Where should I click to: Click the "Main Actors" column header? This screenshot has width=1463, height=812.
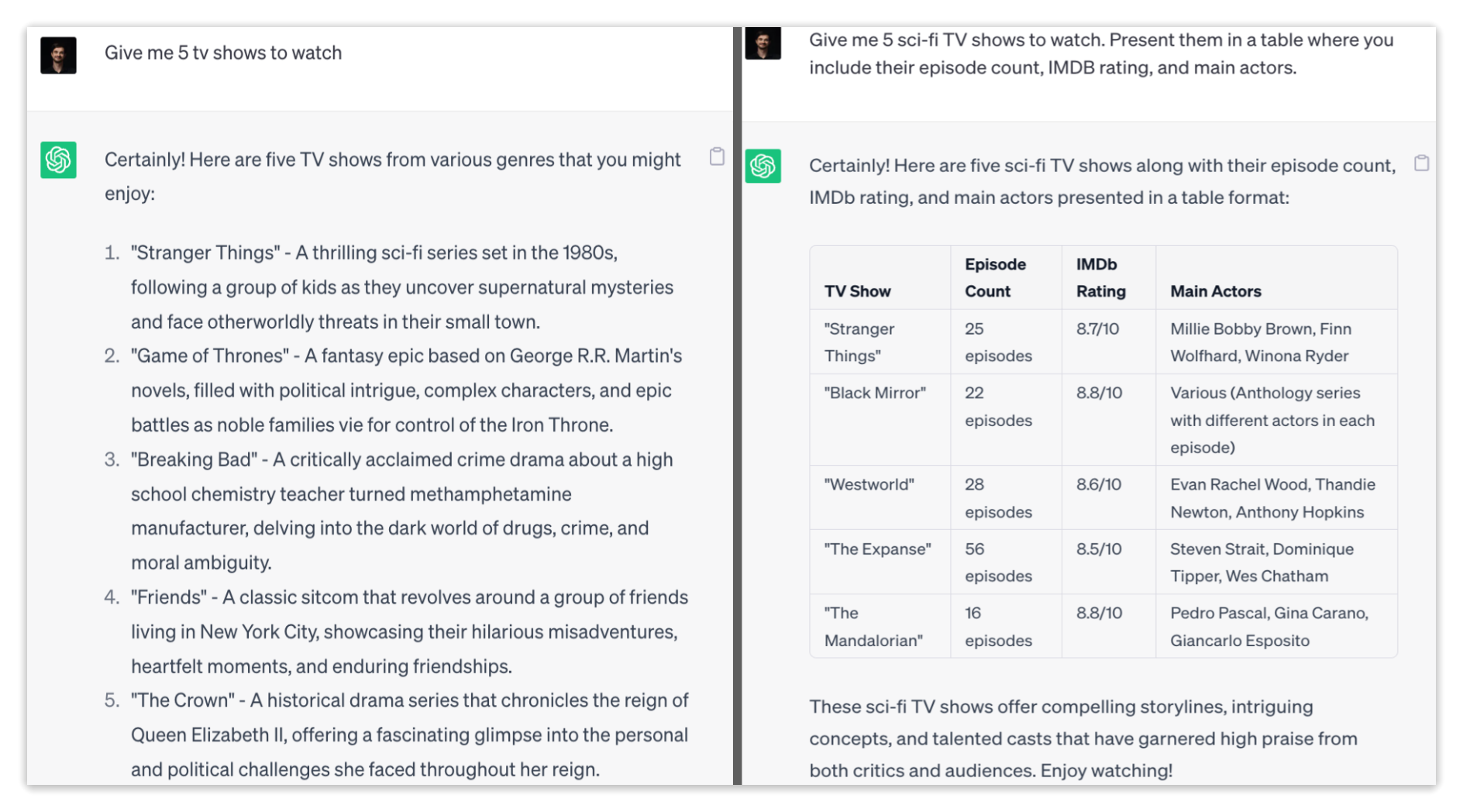[x=1215, y=291]
